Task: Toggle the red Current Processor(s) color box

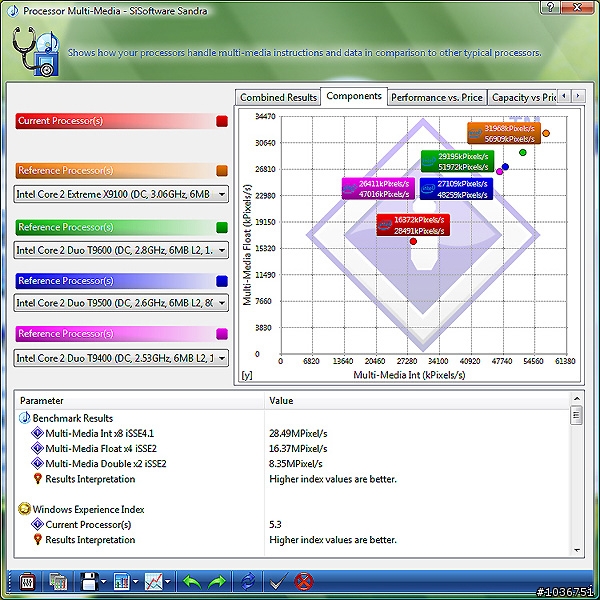Action: [x=222, y=121]
